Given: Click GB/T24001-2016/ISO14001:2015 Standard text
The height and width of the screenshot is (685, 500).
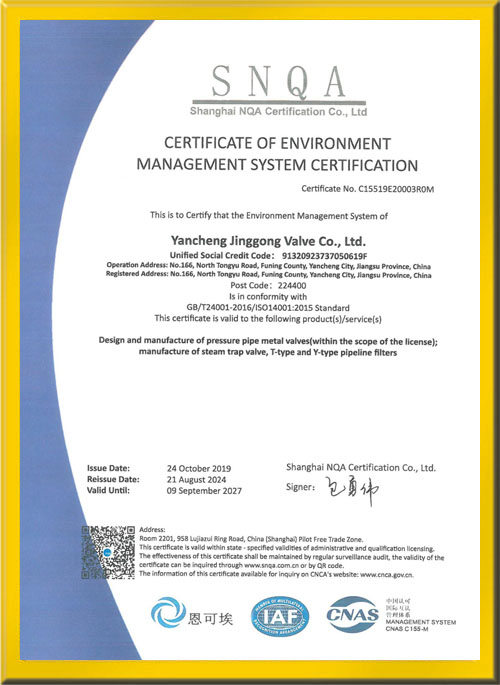Looking at the screenshot, I should pyautogui.click(x=268, y=308).
